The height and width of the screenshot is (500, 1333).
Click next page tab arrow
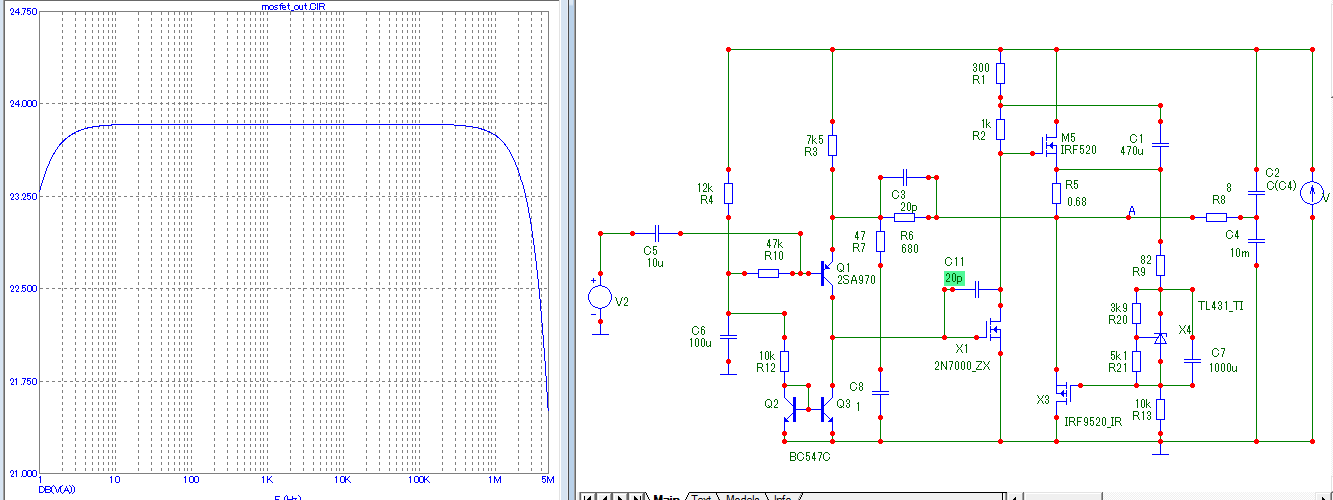[x=620, y=496]
